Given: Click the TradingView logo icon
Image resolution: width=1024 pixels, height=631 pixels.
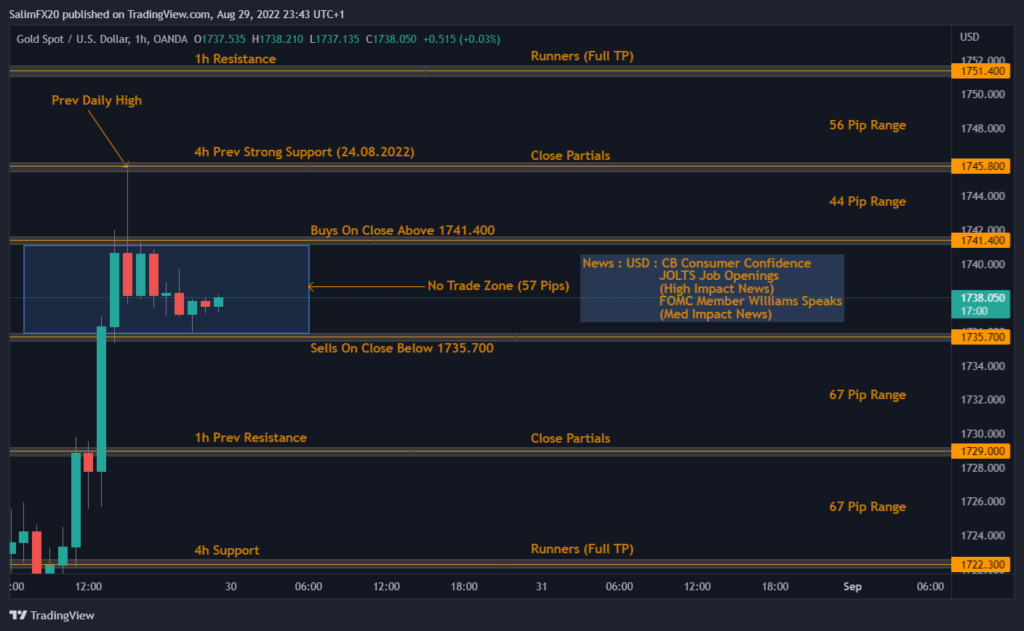Looking at the screenshot, I should [x=16, y=616].
